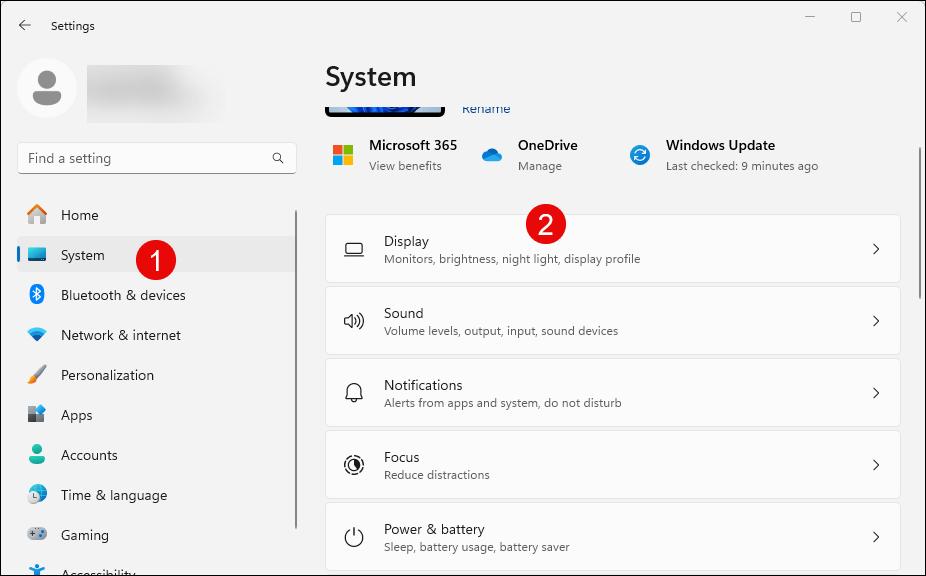Select Home in the sidebar
This screenshot has width=926, height=576.
click(79, 215)
